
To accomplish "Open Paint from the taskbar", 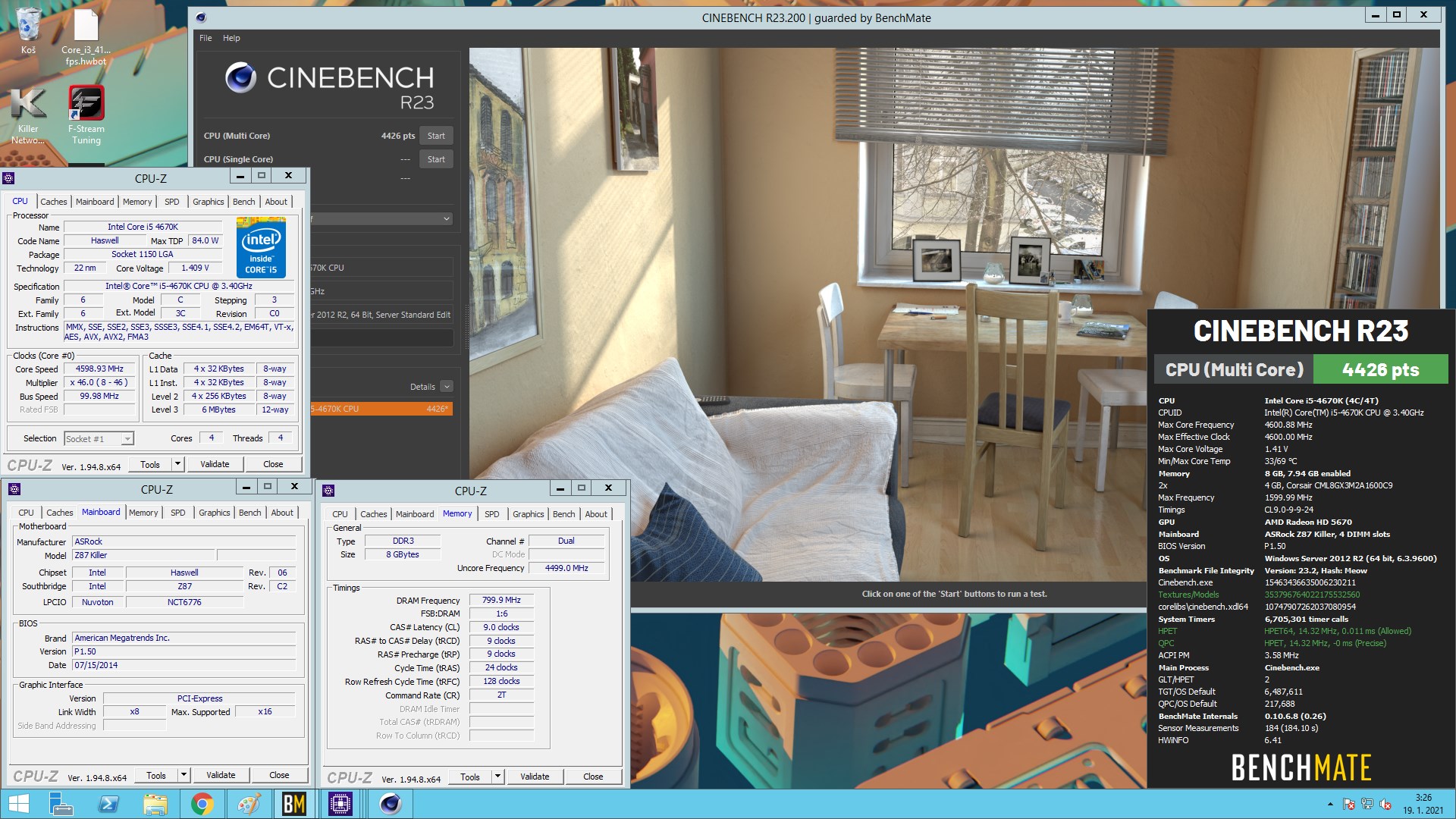I will pos(249,804).
